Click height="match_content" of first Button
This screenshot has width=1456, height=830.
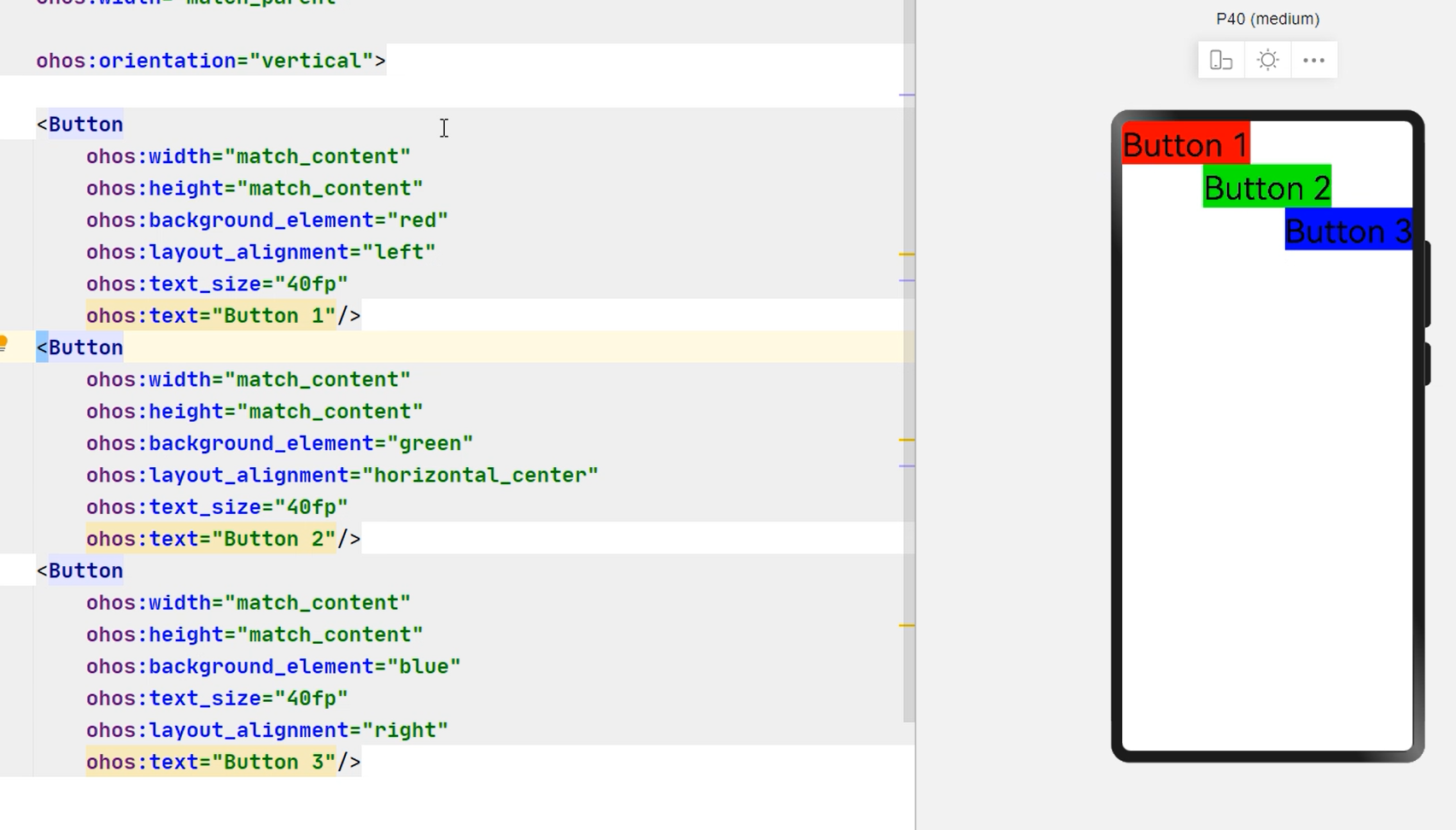[x=254, y=188]
